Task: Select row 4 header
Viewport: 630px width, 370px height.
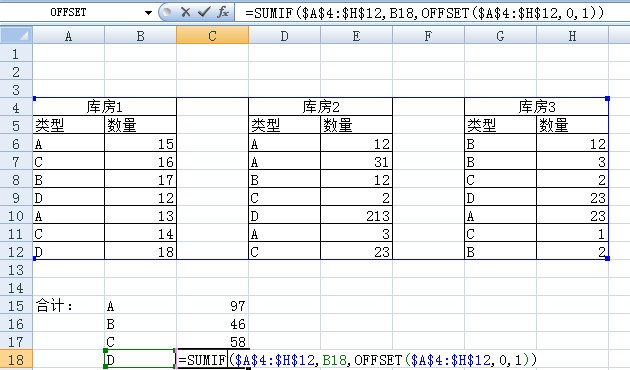Action: tap(16, 107)
